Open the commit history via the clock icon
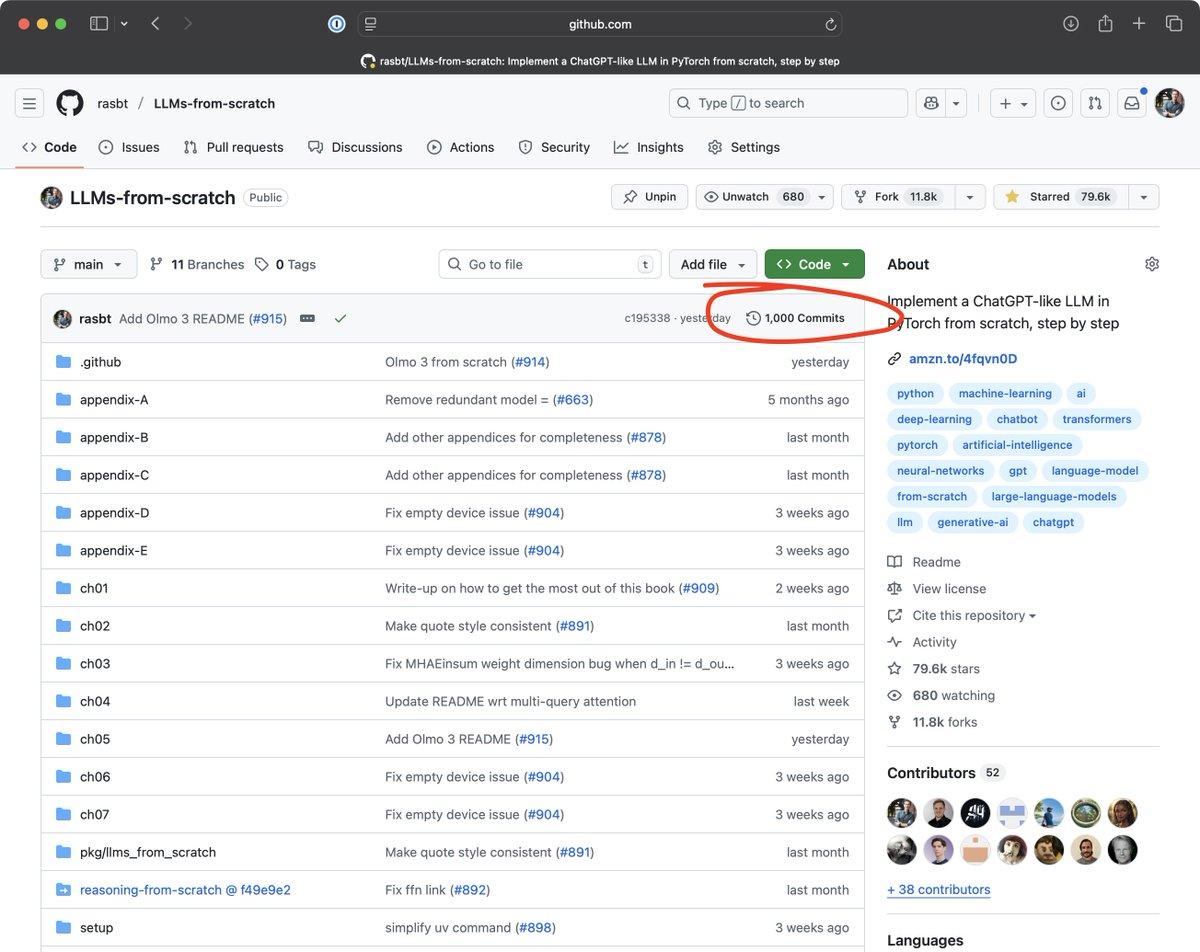The image size is (1200, 952). pyautogui.click(x=753, y=317)
